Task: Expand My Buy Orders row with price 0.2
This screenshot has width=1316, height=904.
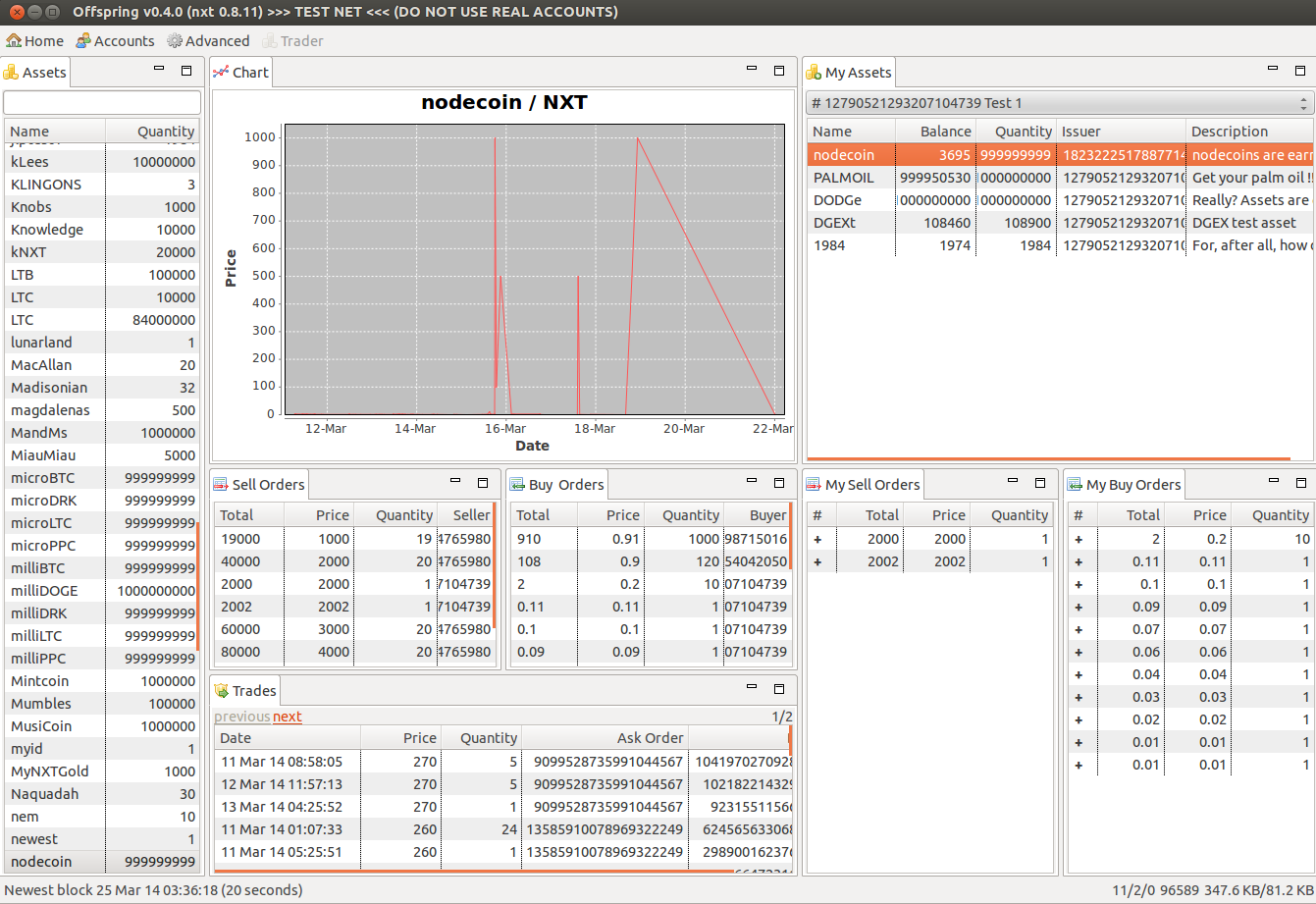Action: tap(1079, 539)
